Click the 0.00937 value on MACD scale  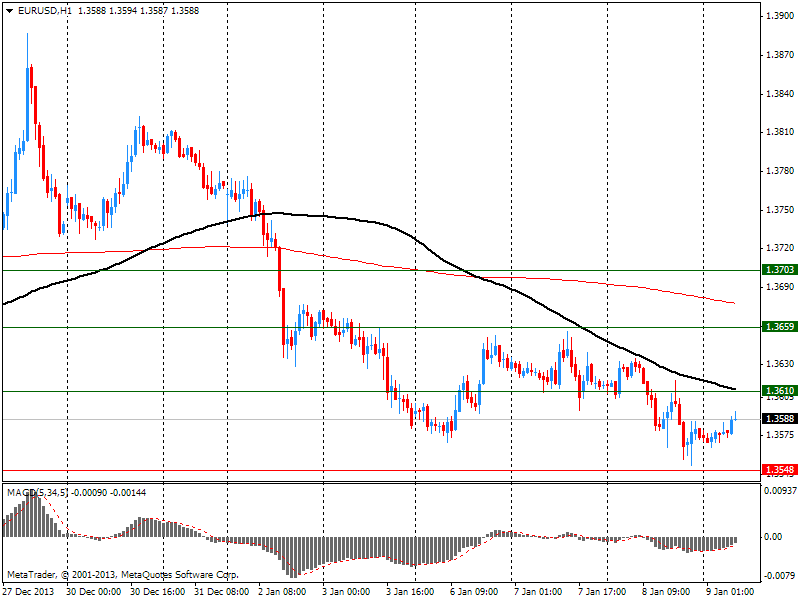coord(780,490)
